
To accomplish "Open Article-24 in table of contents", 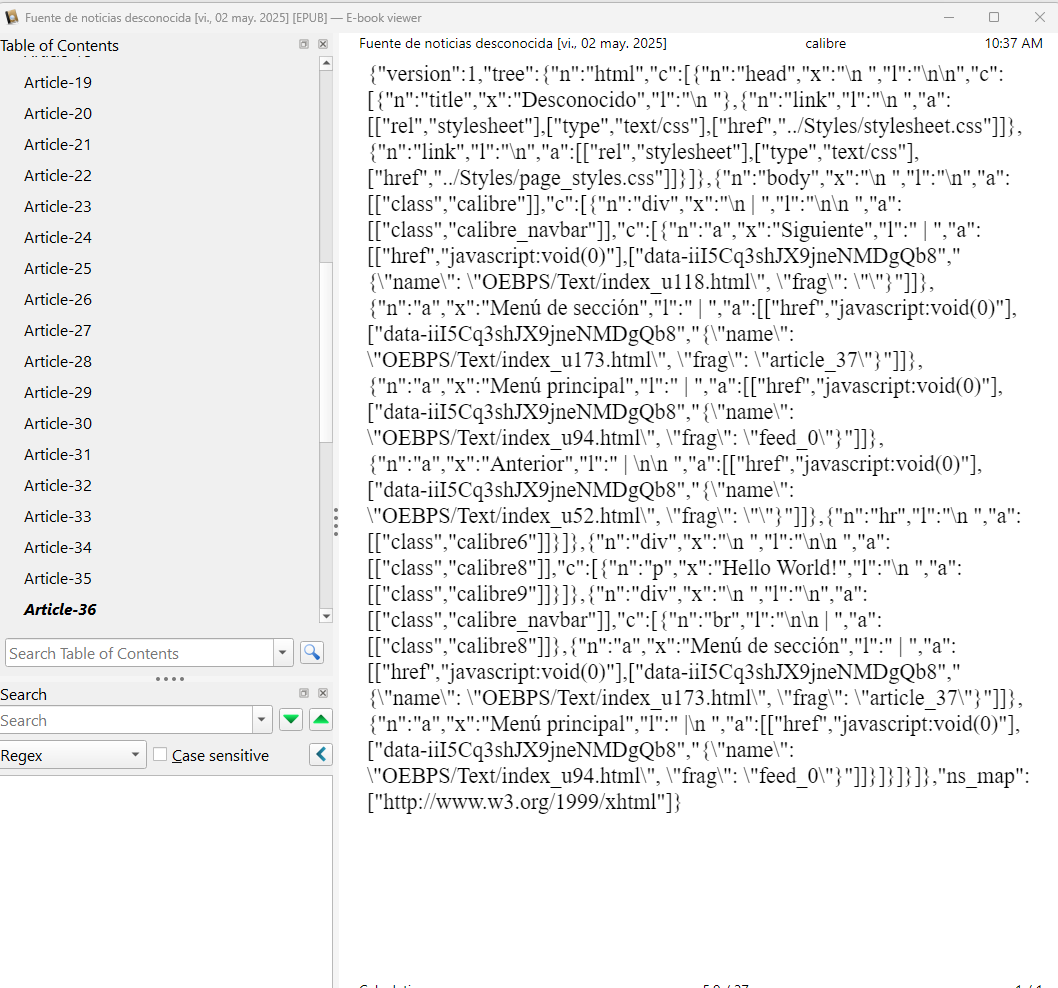I will [x=58, y=238].
